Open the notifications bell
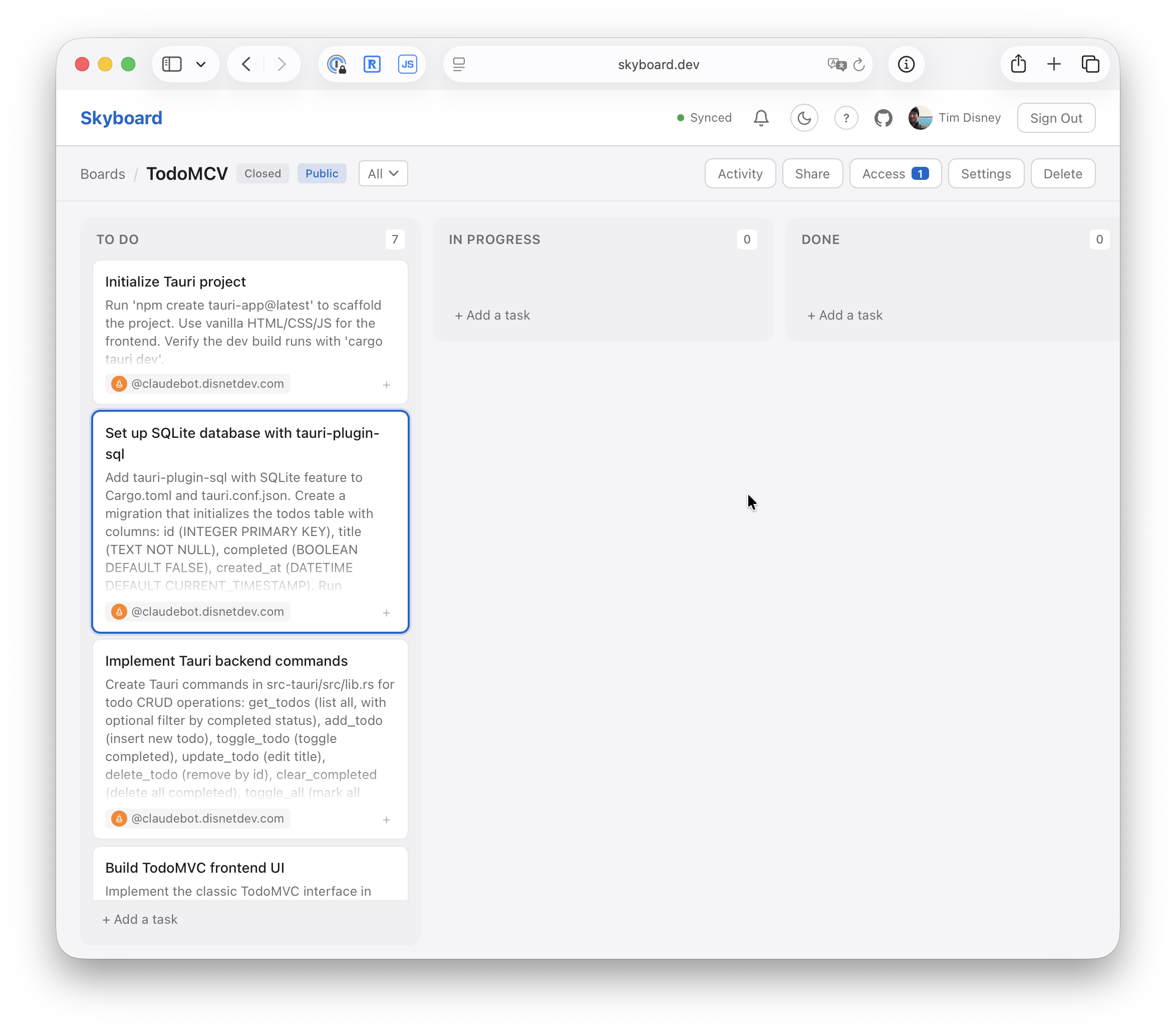The height and width of the screenshot is (1033, 1176). pyautogui.click(x=761, y=118)
